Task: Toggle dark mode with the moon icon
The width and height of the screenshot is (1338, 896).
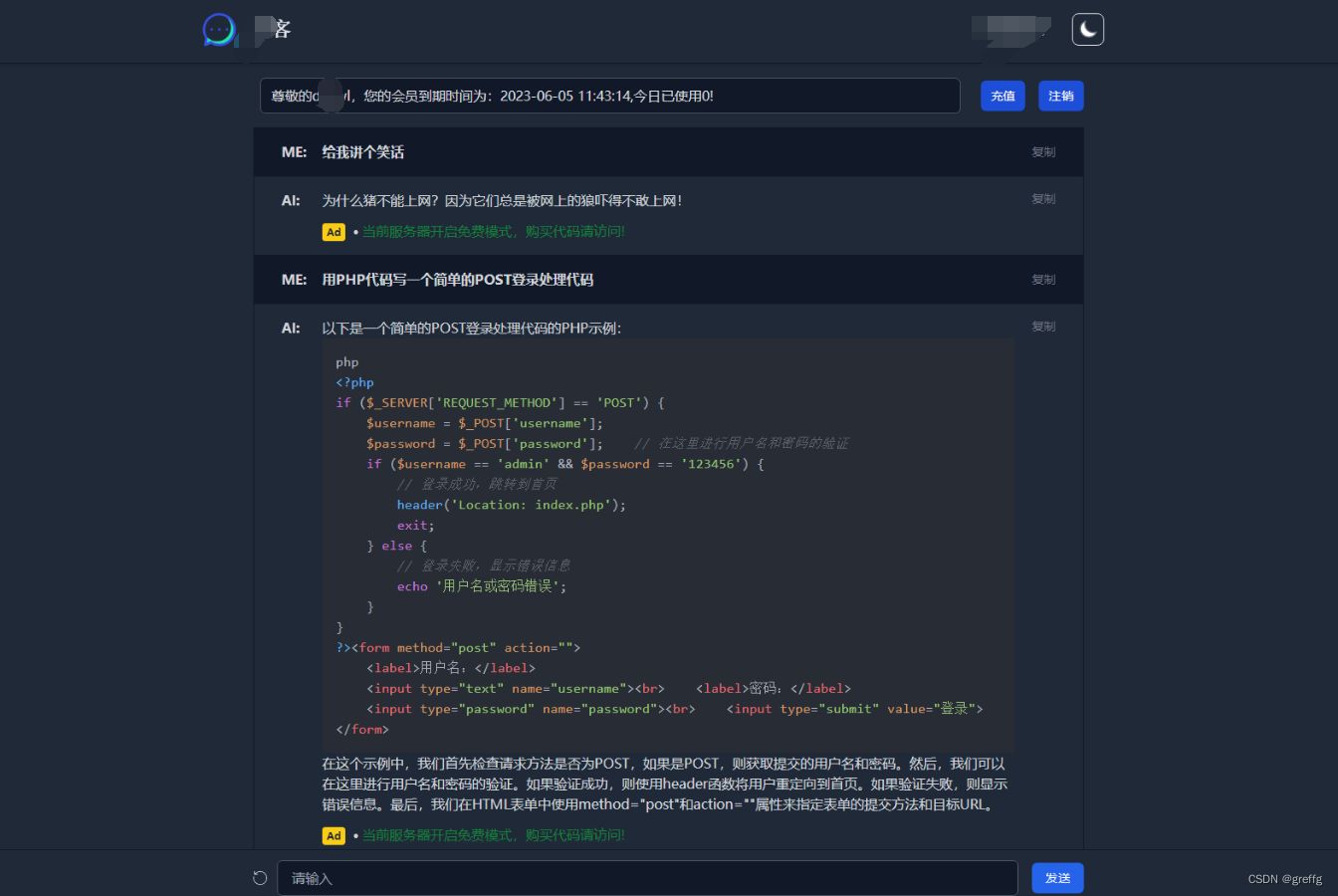Action: coord(1087,29)
